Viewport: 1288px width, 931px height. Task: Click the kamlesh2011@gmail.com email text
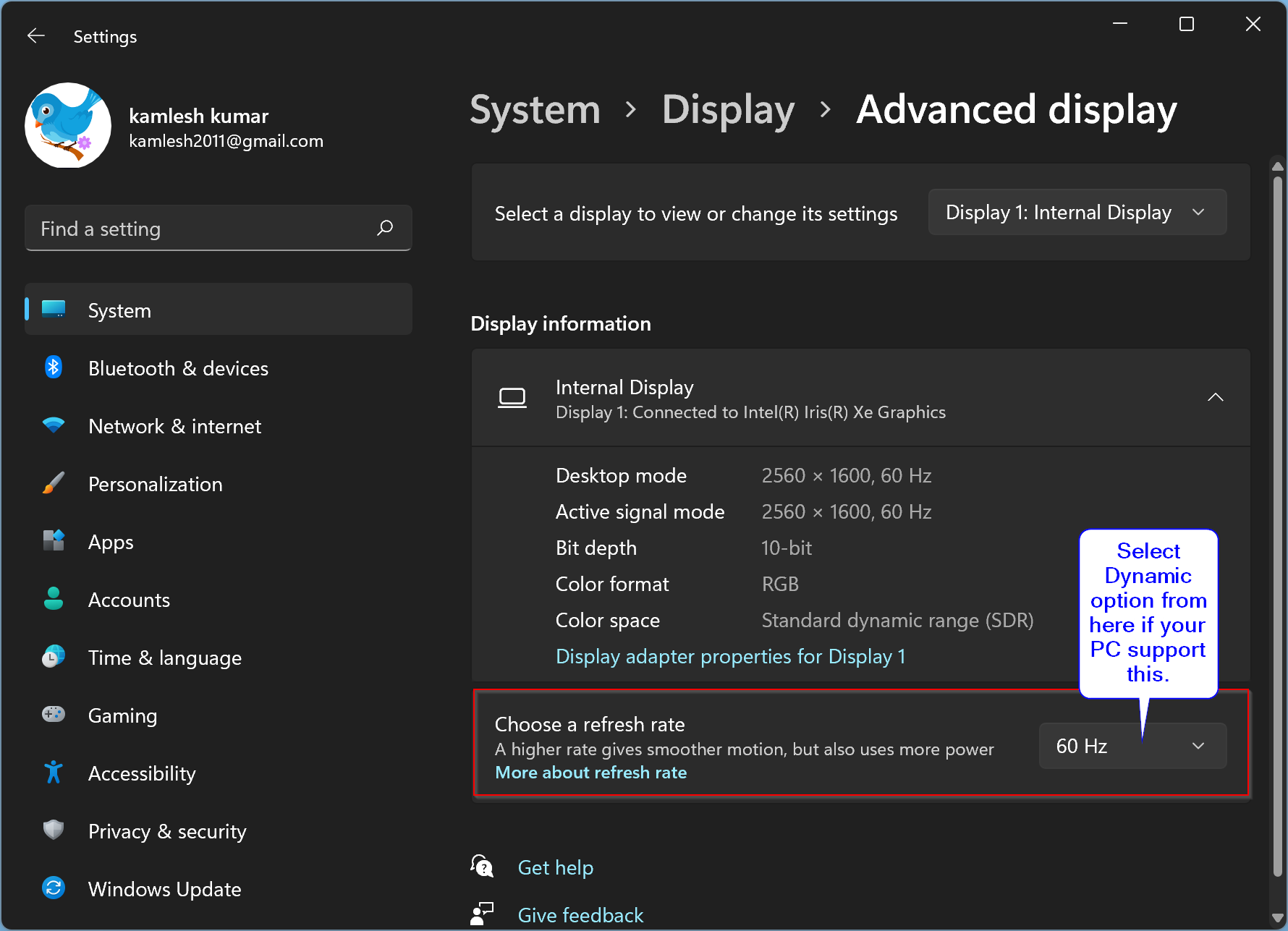pos(226,141)
